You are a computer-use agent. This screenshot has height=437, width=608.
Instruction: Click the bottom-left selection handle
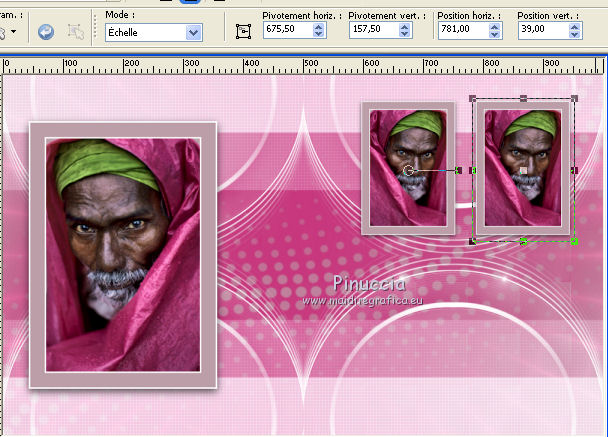tap(472, 242)
